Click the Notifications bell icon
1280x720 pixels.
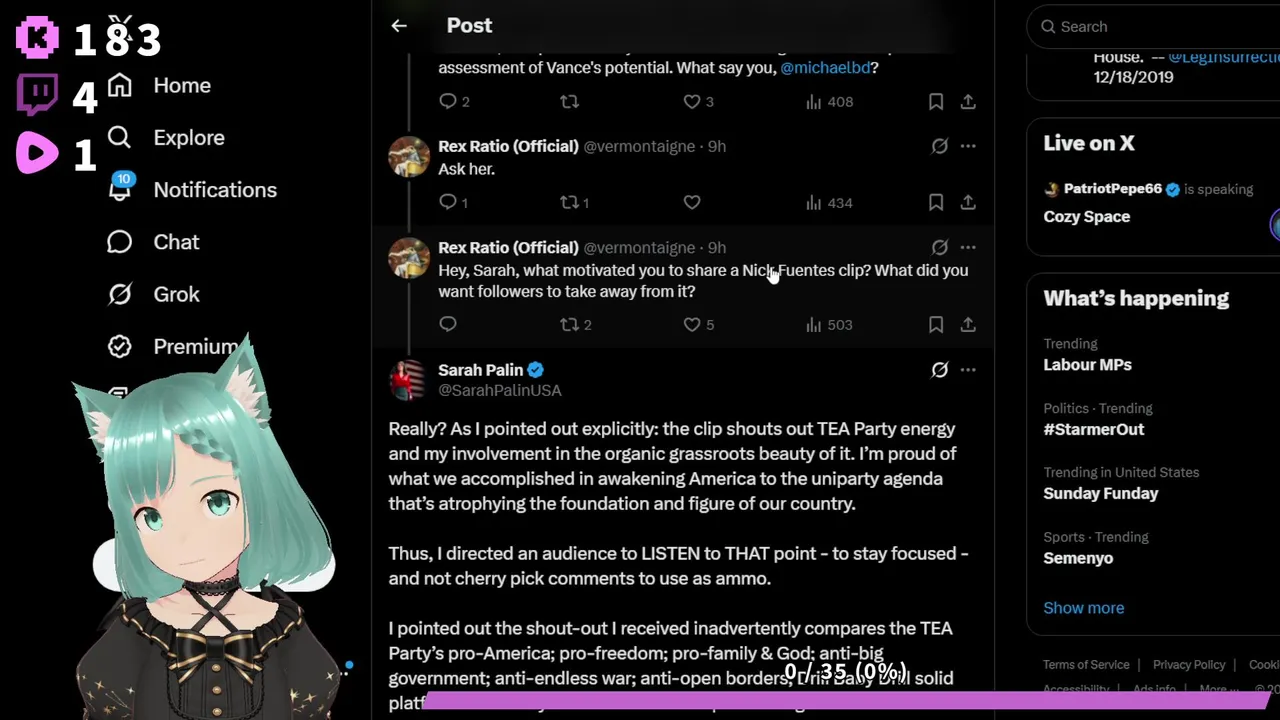point(120,188)
